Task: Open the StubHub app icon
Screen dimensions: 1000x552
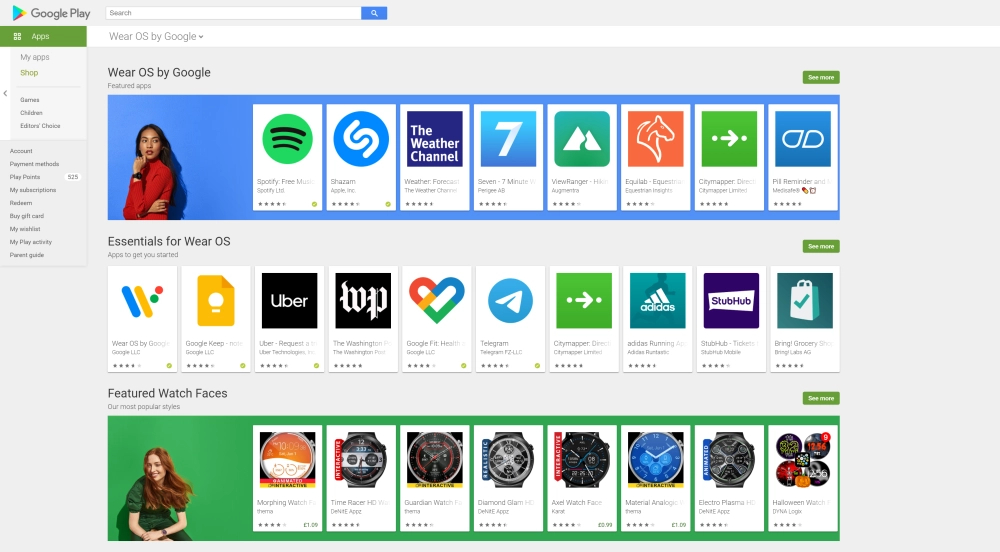Action: (732, 301)
